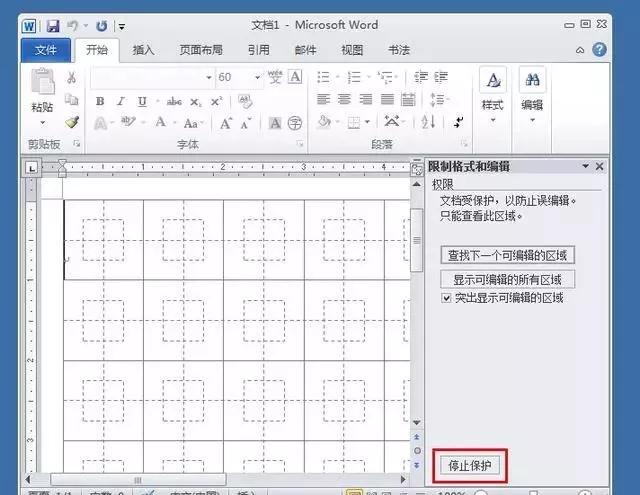
Task: Click the Font Color A swatch
Action: point(161,122)
